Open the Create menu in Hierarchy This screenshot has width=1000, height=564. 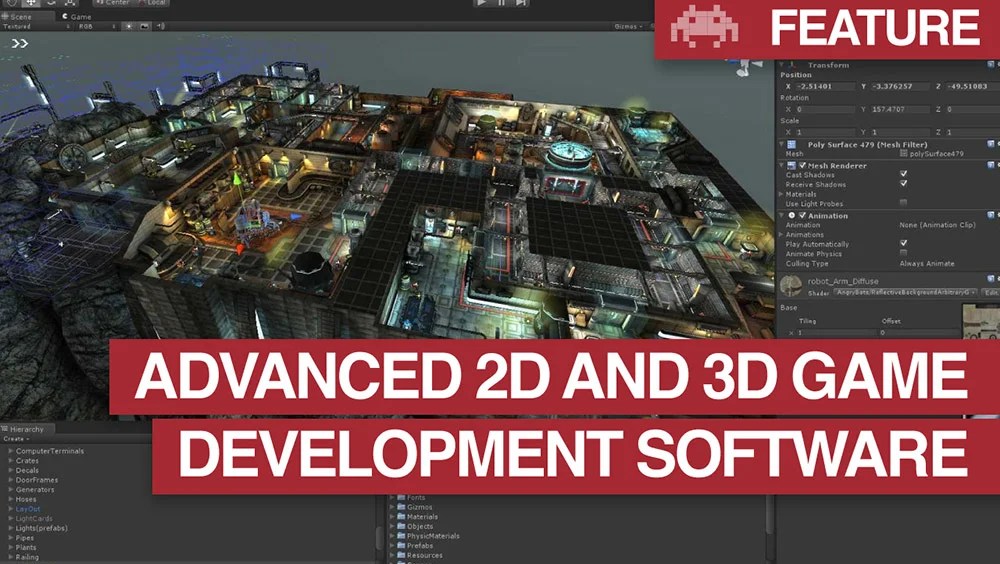click(x=16, y=439)
